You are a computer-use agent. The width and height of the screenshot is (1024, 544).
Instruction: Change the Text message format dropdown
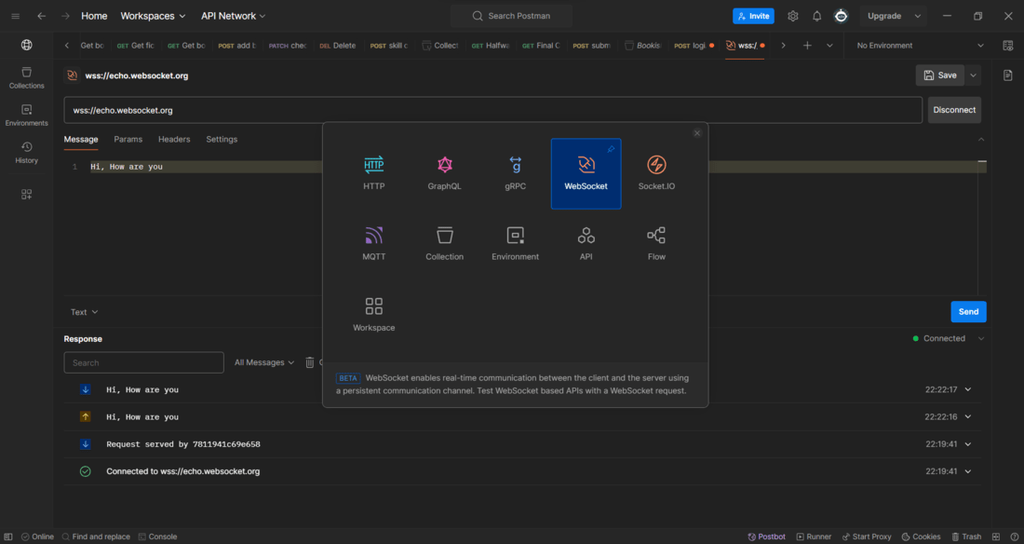pos(84,312)
